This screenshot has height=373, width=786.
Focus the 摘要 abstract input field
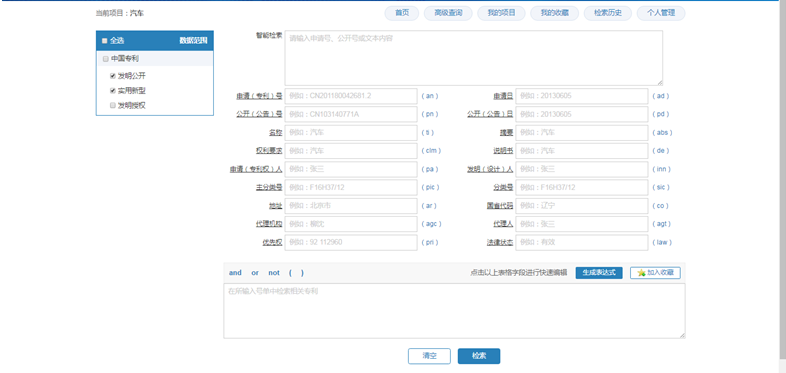[x=581, y=133]
